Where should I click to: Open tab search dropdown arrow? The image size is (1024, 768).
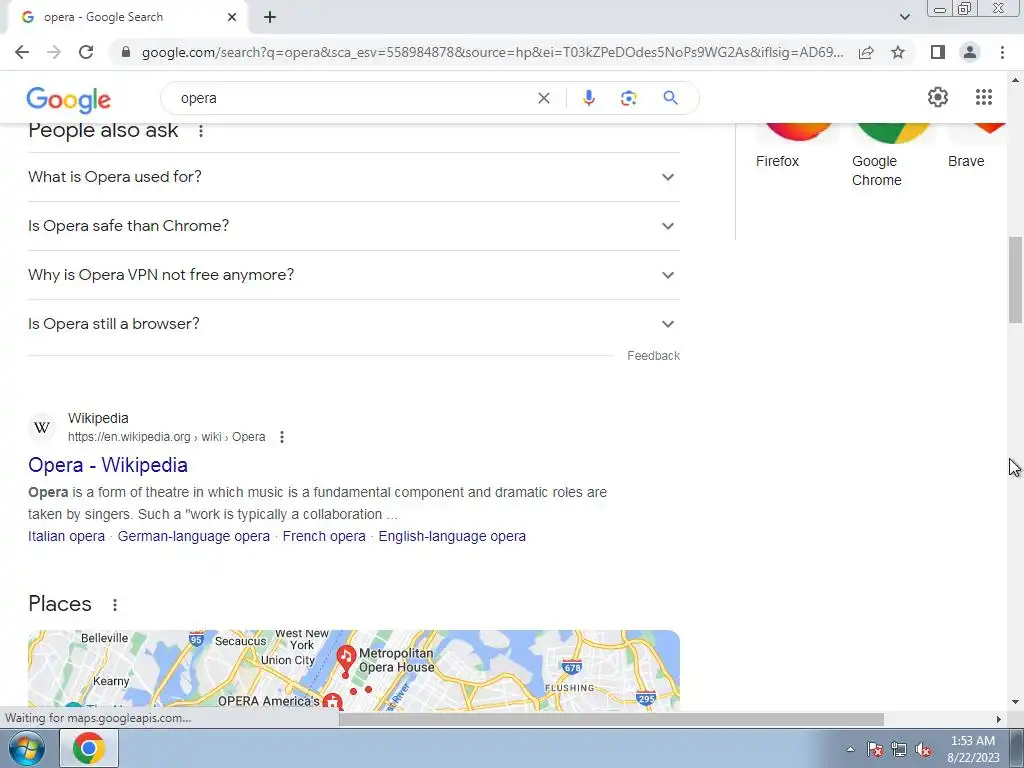pyautogui.click(x=904, y=17)
